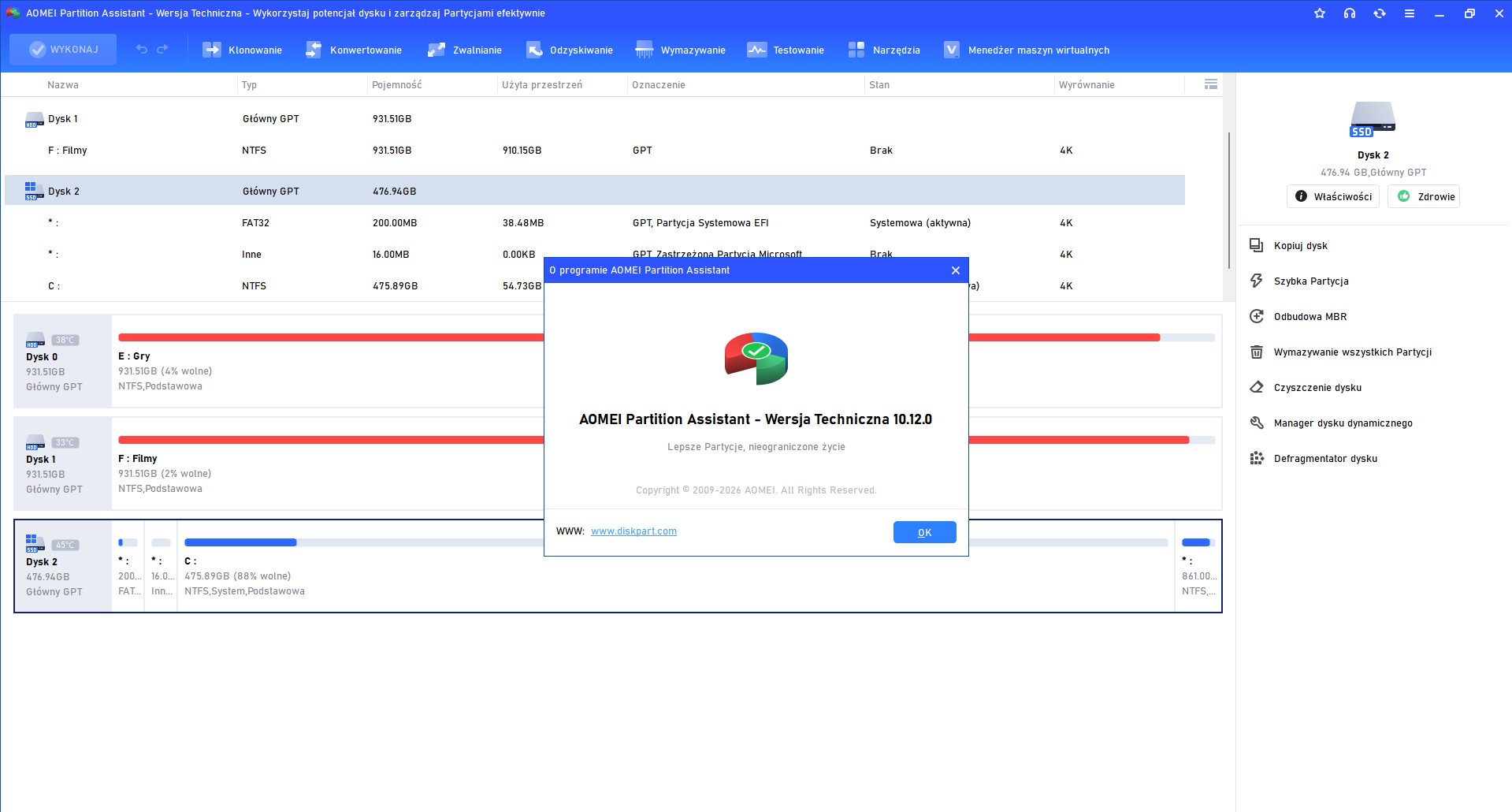Open column settings icon in table header
Viewport: 1512px width, 812px height.
click(1211, 84)
